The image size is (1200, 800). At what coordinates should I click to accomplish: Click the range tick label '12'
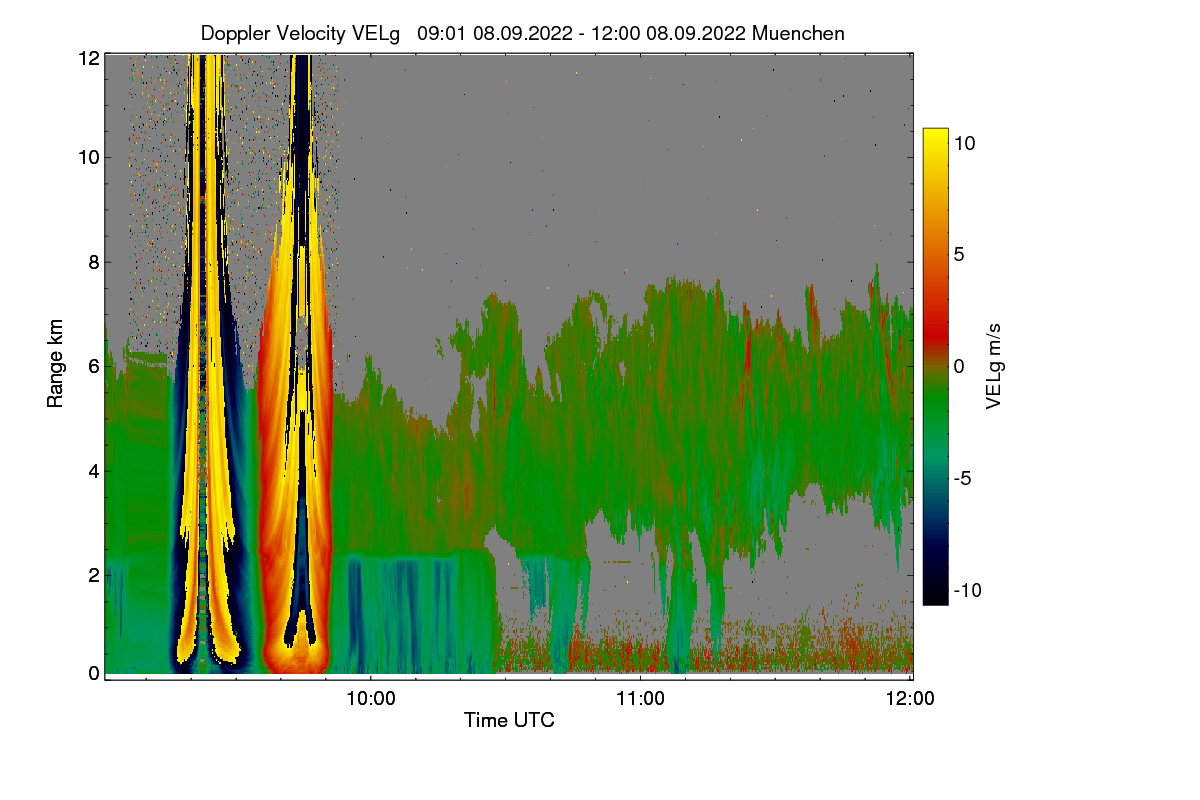(89, 59)
